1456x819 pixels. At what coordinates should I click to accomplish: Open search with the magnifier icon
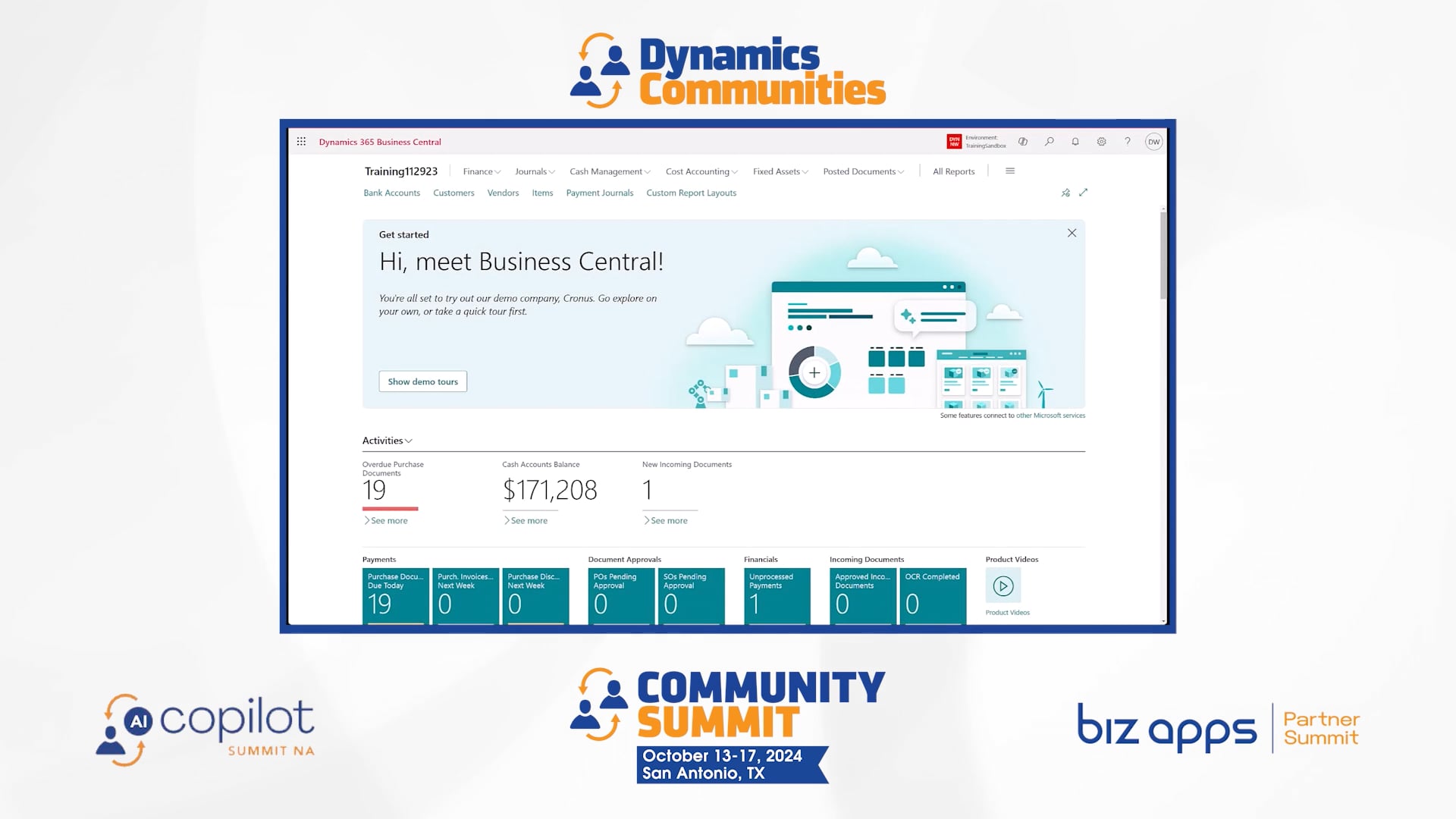point(1050,141)
